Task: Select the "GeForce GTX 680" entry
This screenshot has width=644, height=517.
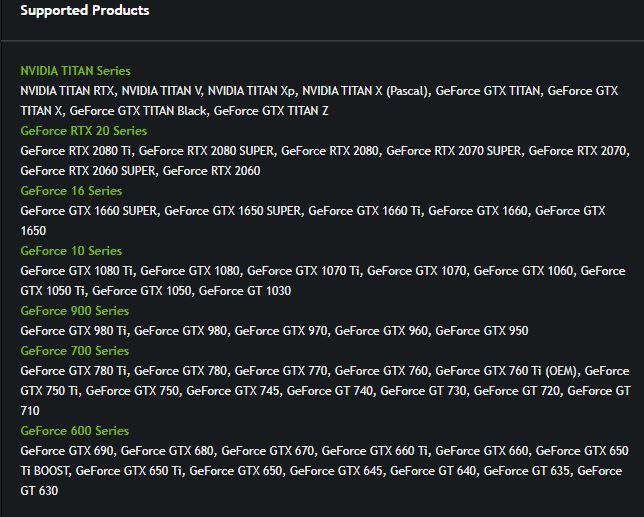Action: tap(167, 450)
